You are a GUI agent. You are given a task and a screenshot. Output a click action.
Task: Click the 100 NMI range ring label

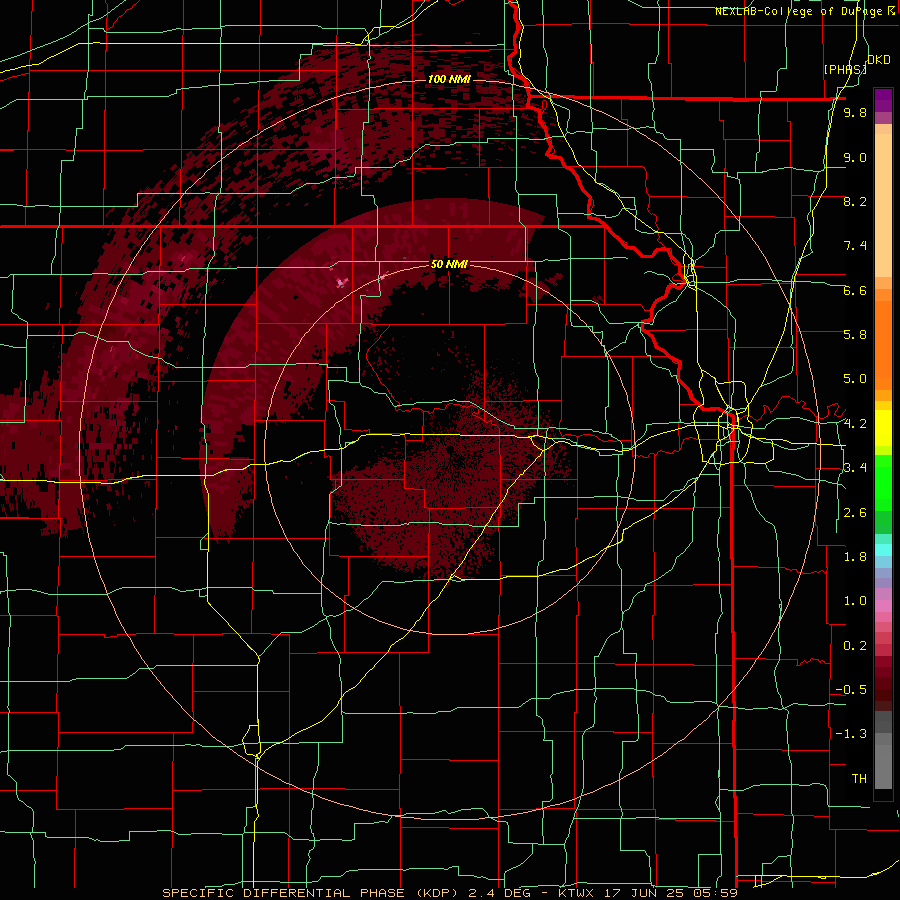pyautogui.click(x=449, y=79)
